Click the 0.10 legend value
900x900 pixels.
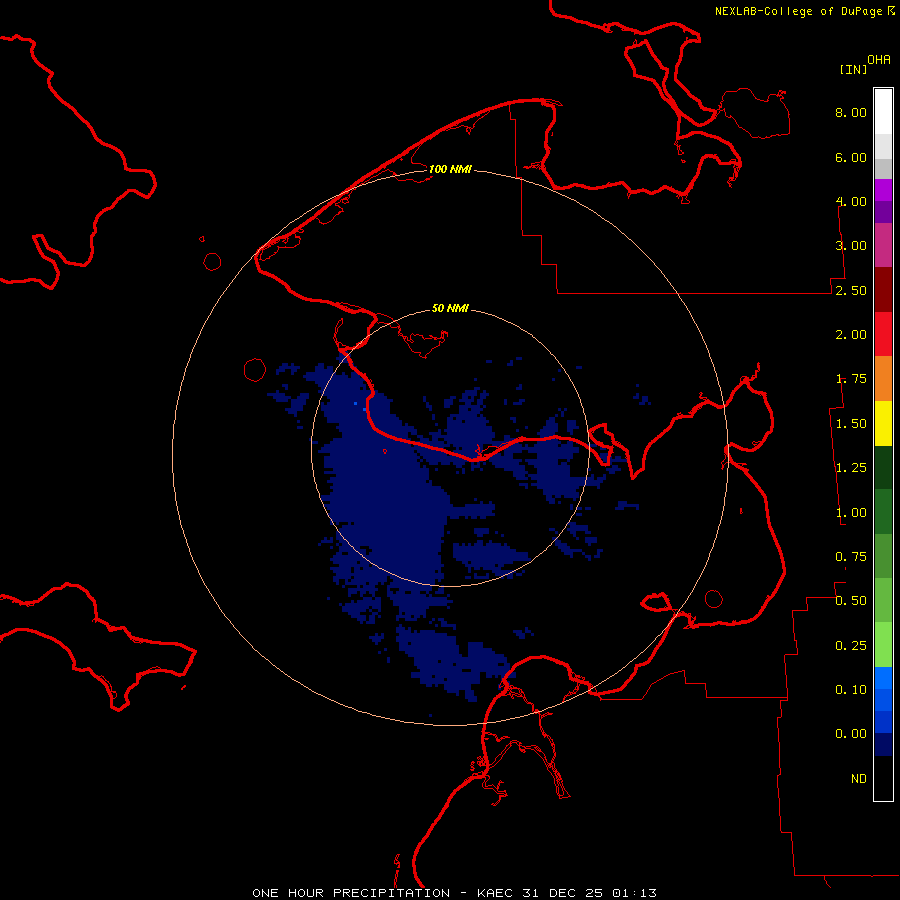click(851, 690)
